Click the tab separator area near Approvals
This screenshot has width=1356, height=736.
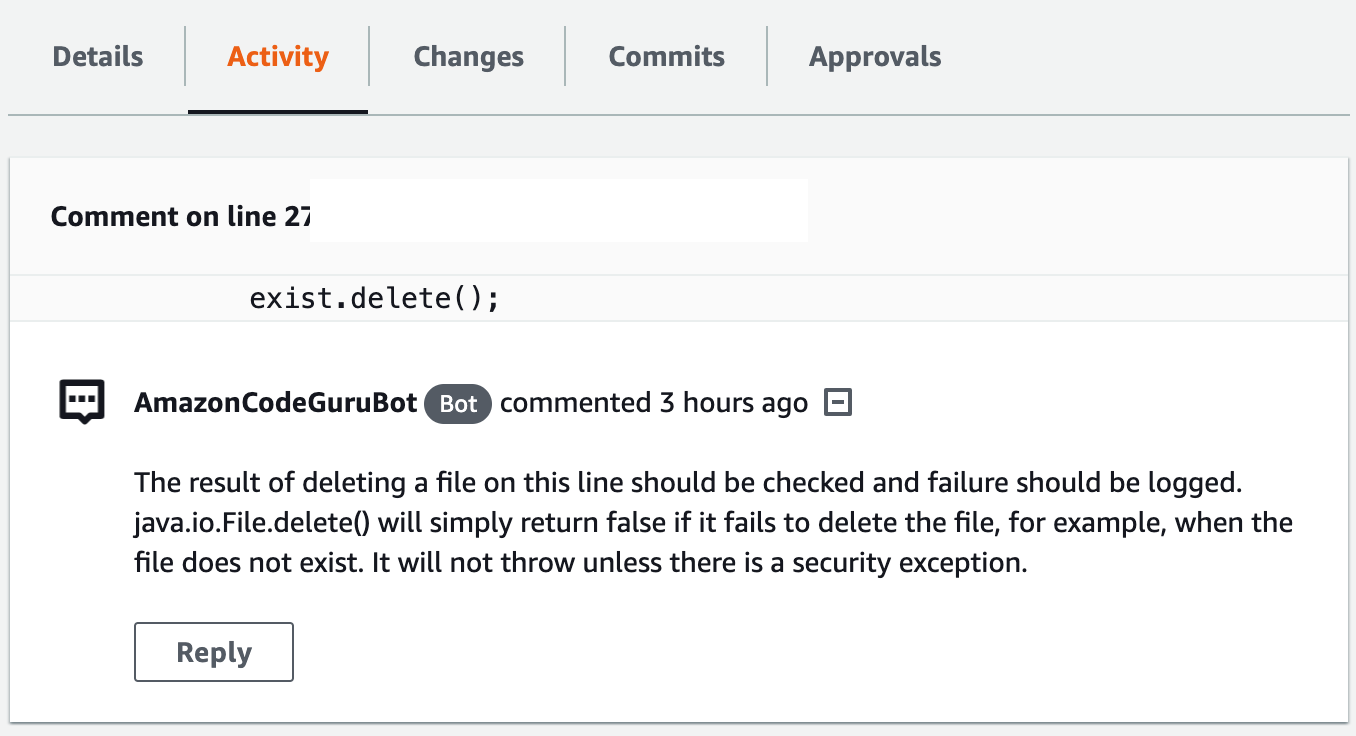[x=767, y=57]
